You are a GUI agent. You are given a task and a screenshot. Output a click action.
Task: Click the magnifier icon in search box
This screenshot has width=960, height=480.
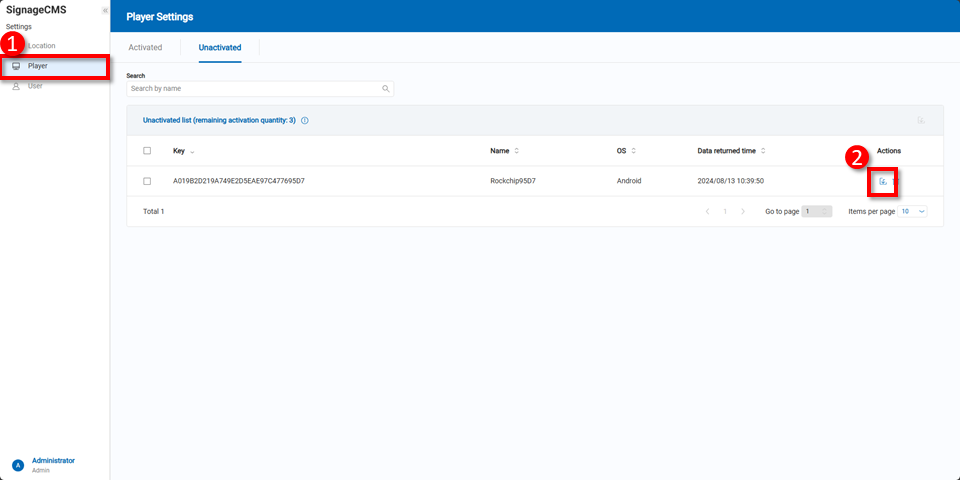coord(386,89)
